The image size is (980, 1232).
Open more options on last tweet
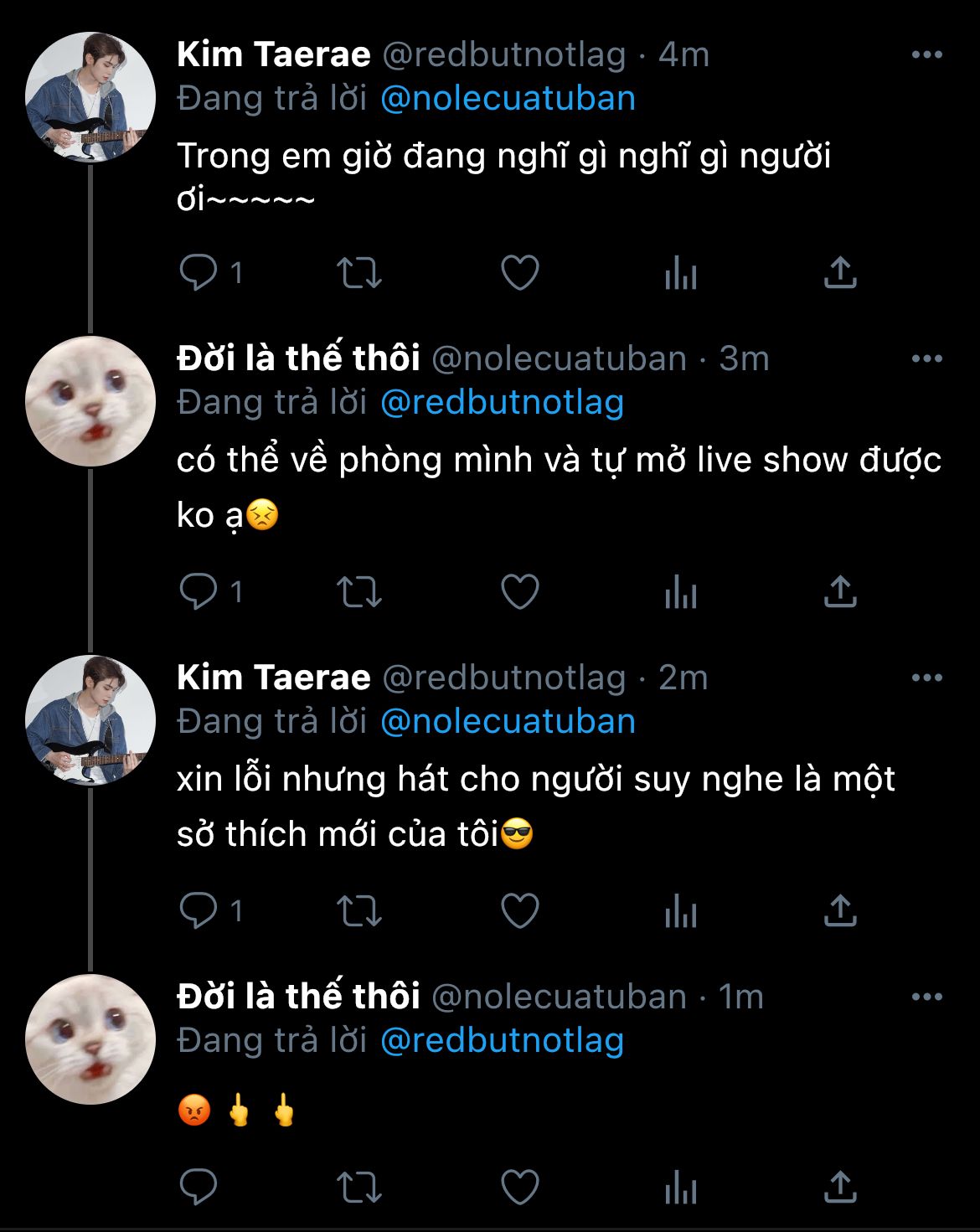point(926,997)
